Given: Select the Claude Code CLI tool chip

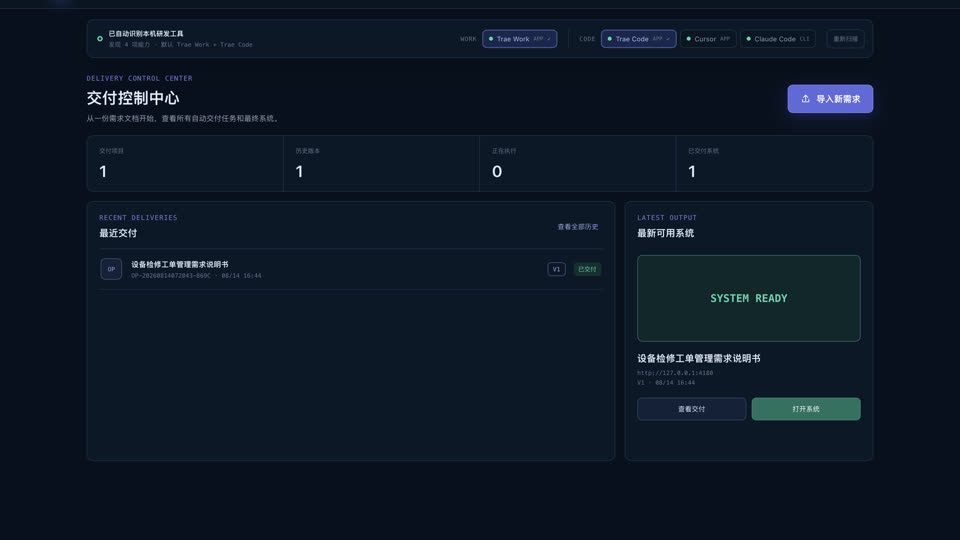Looking at the screenshot, I should point(778,39).
